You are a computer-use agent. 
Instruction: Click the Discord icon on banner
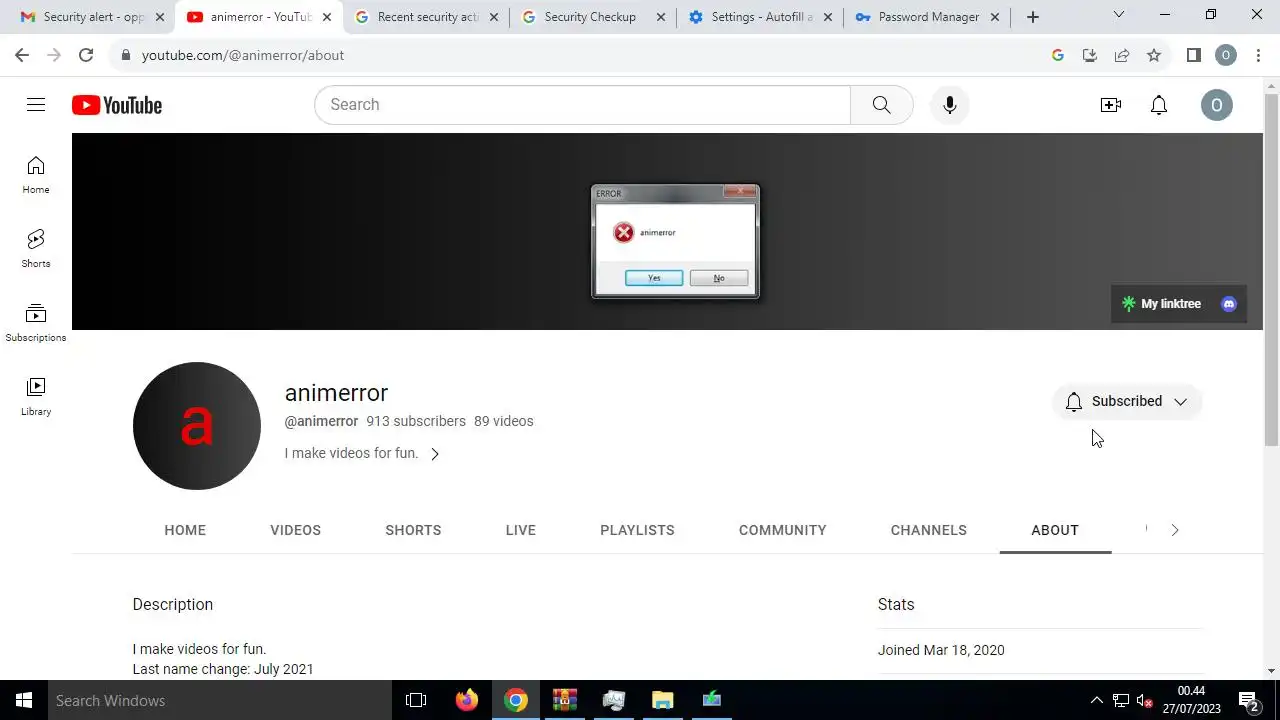click(1229, 304)
